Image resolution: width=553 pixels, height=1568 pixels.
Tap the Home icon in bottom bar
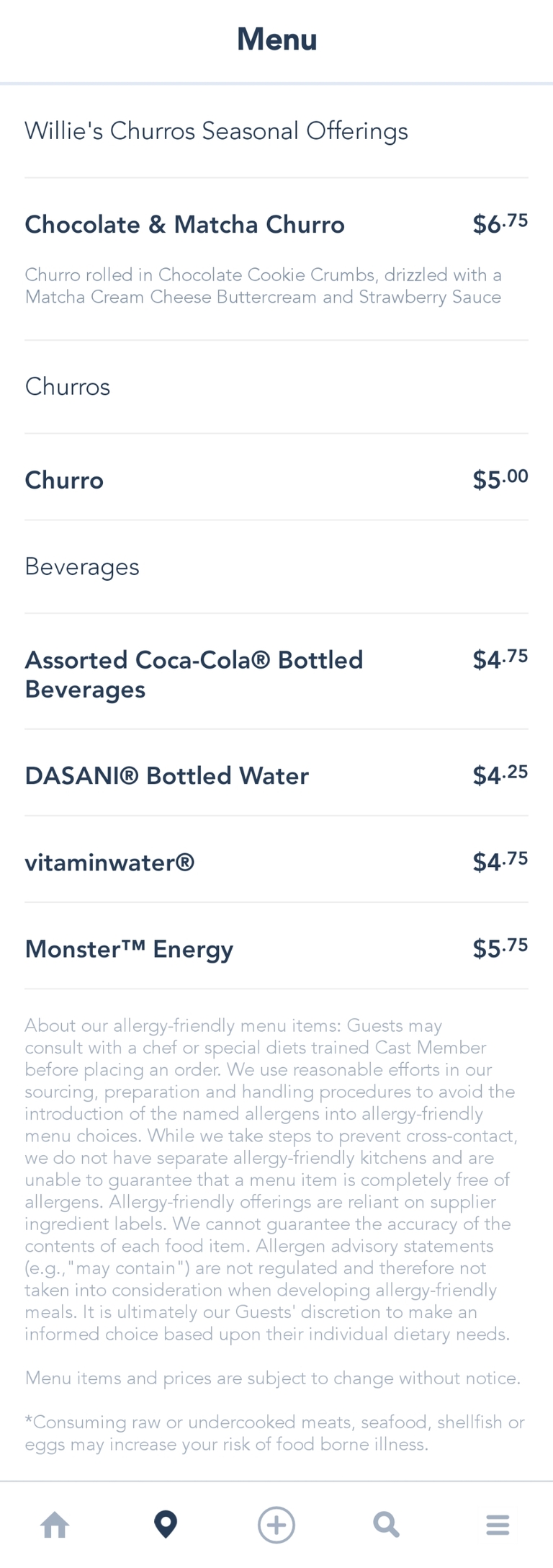tap(55, 1524)
